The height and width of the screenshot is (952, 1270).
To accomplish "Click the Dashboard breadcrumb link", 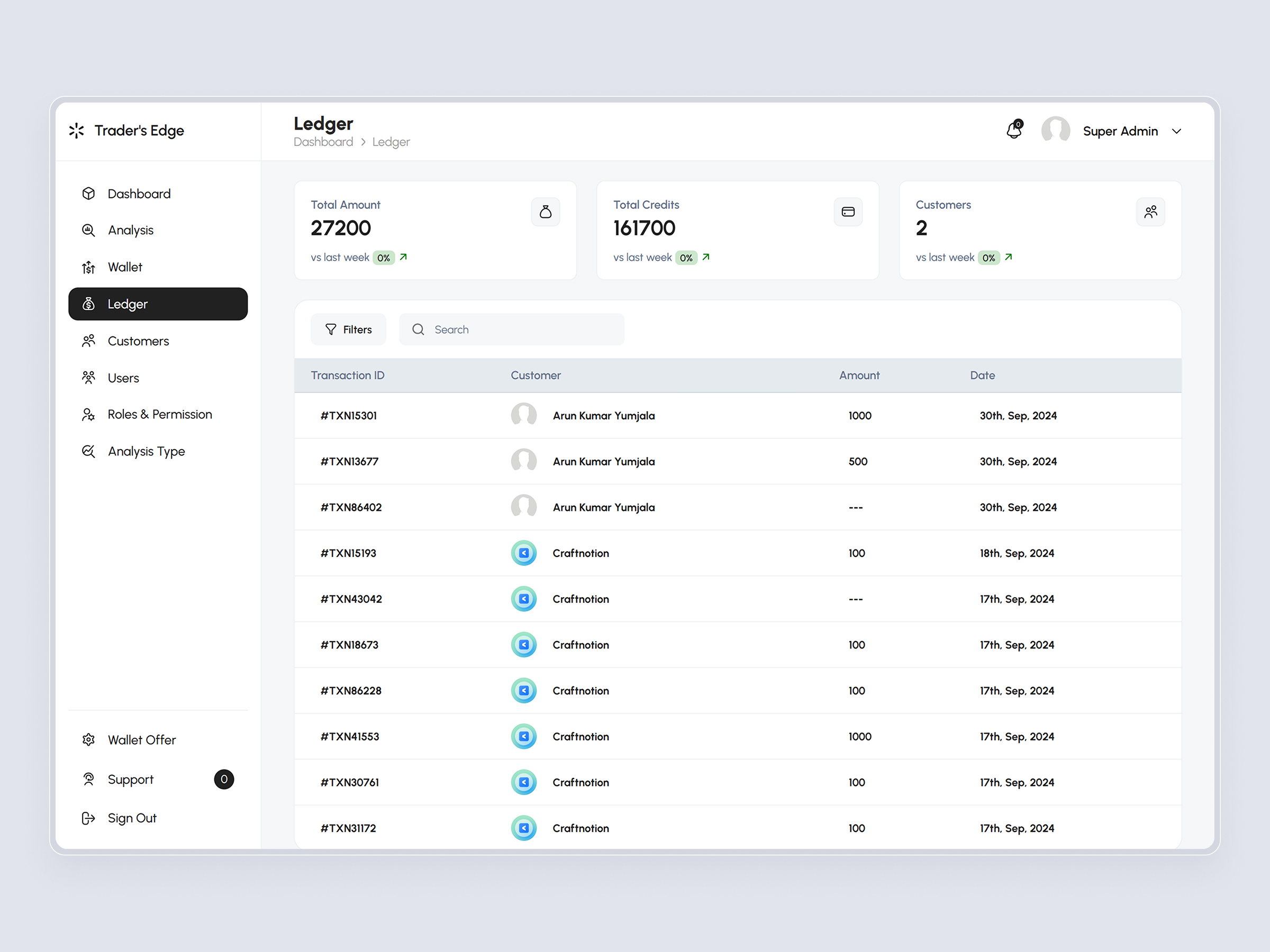I will coord(323,142).
